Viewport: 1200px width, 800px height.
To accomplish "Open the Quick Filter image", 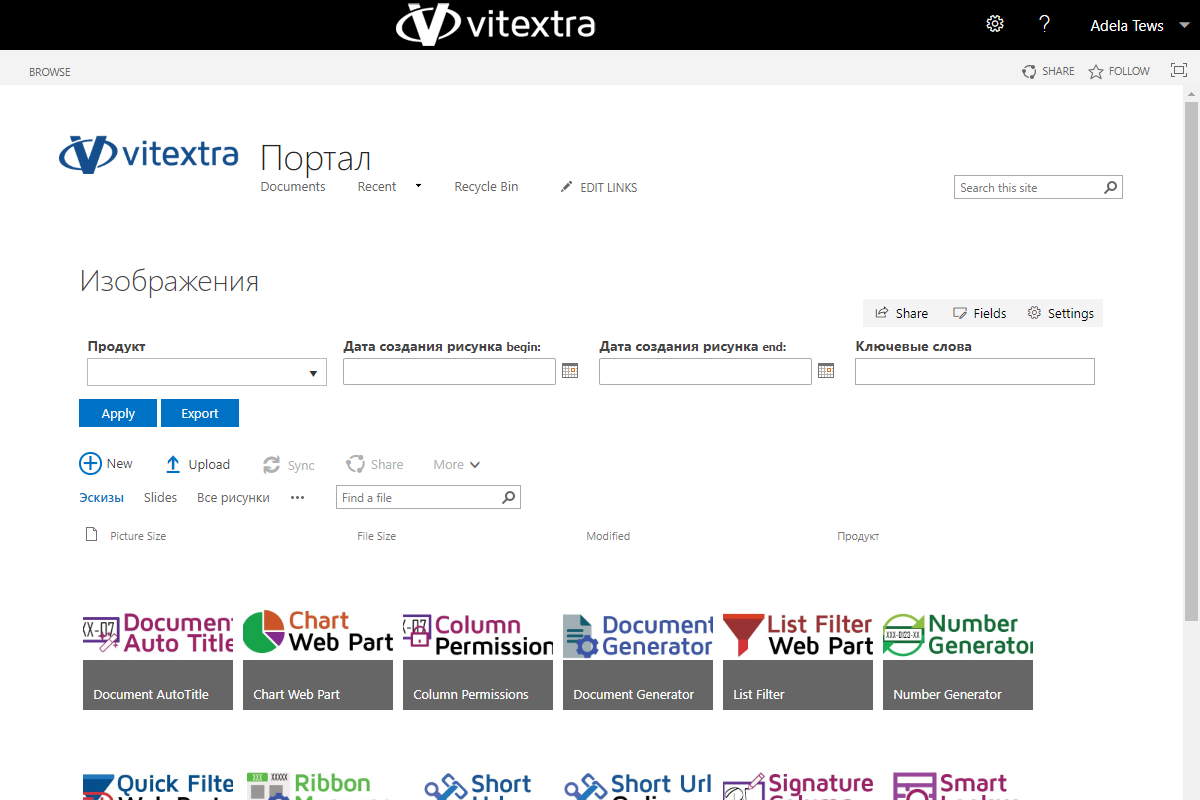I will tap(158, 785).
